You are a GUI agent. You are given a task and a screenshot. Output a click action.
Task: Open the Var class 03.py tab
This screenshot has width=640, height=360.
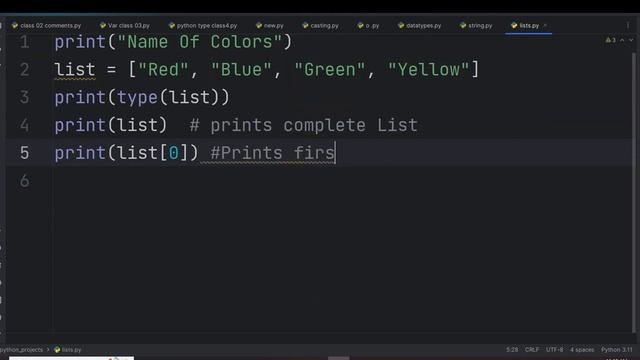tap(125, 25)
